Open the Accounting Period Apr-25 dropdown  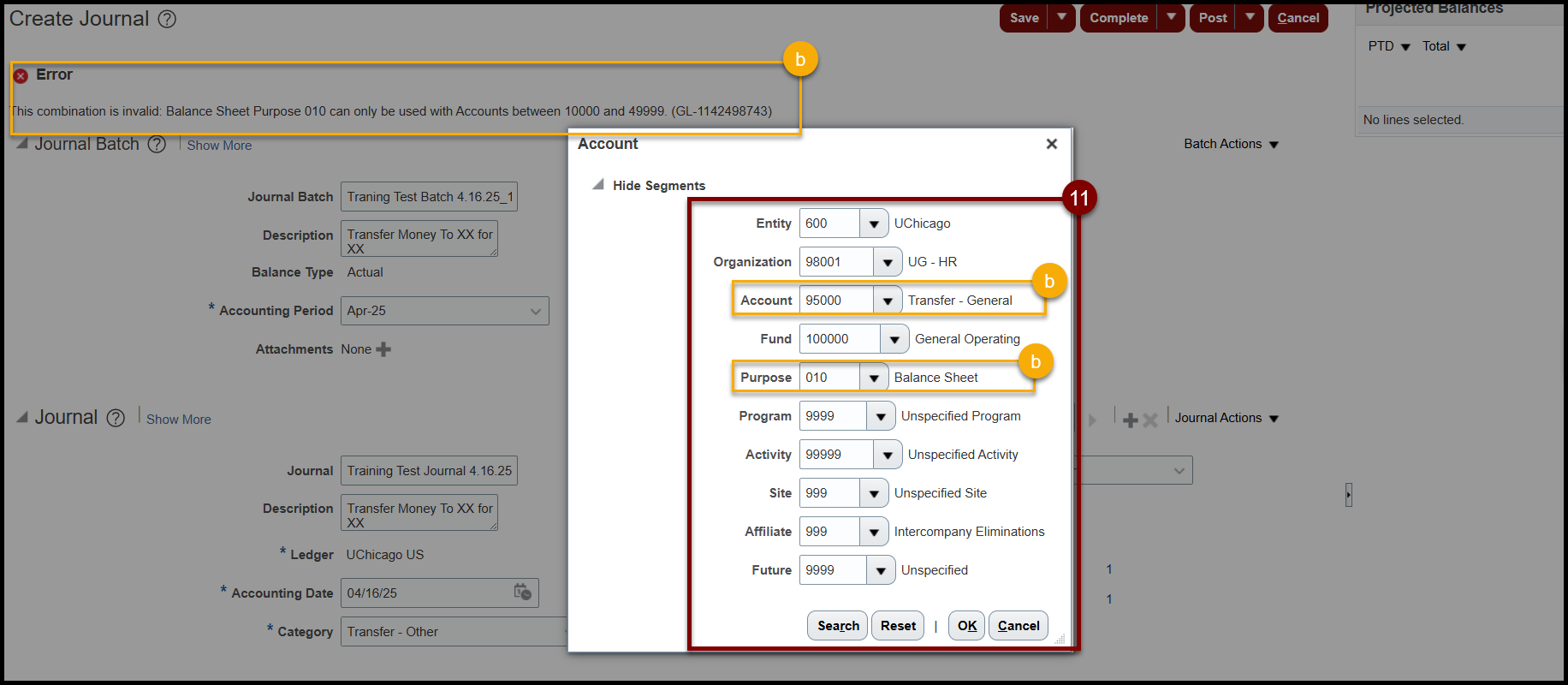[535, 311]
